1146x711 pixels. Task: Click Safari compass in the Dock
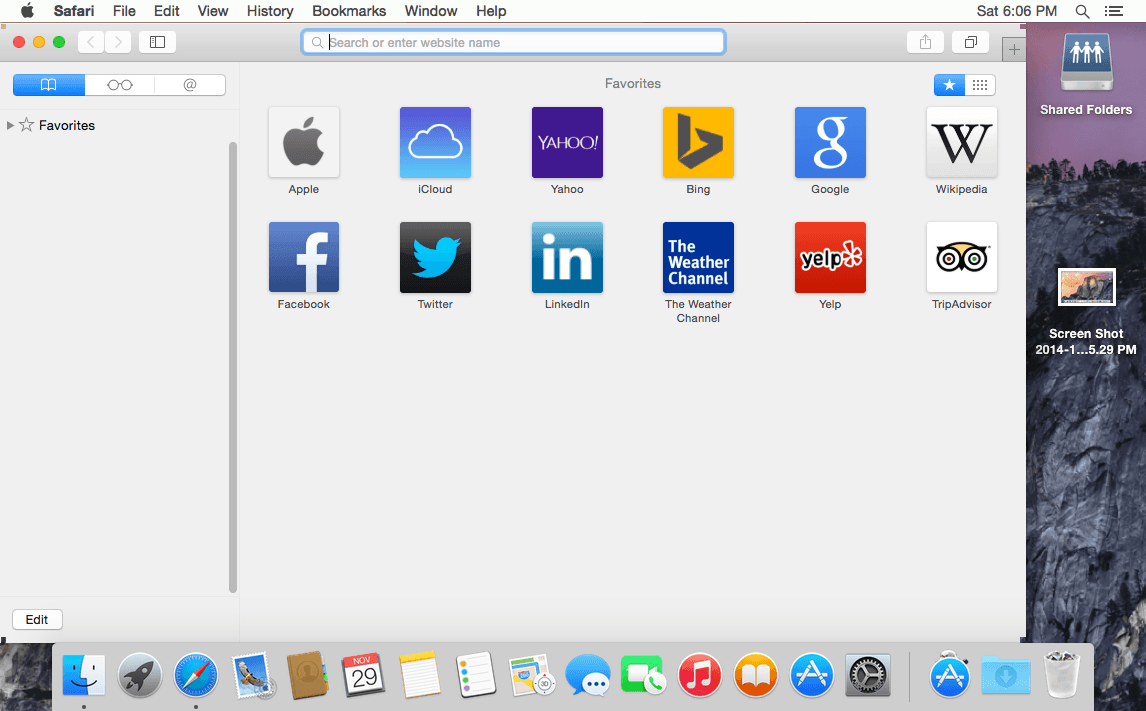pos(196,674)
